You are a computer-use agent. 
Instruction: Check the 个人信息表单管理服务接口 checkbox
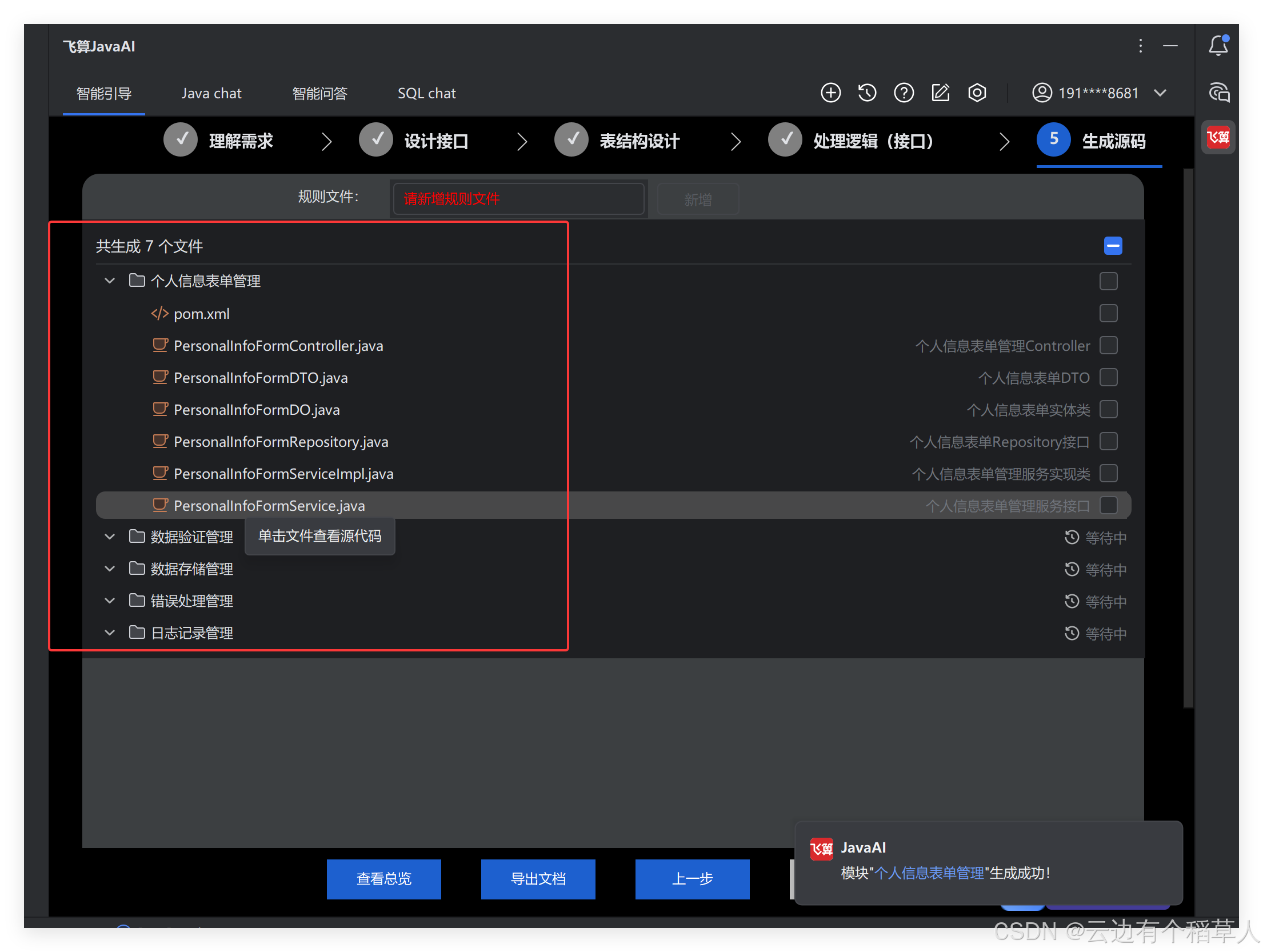point(1108,505)
